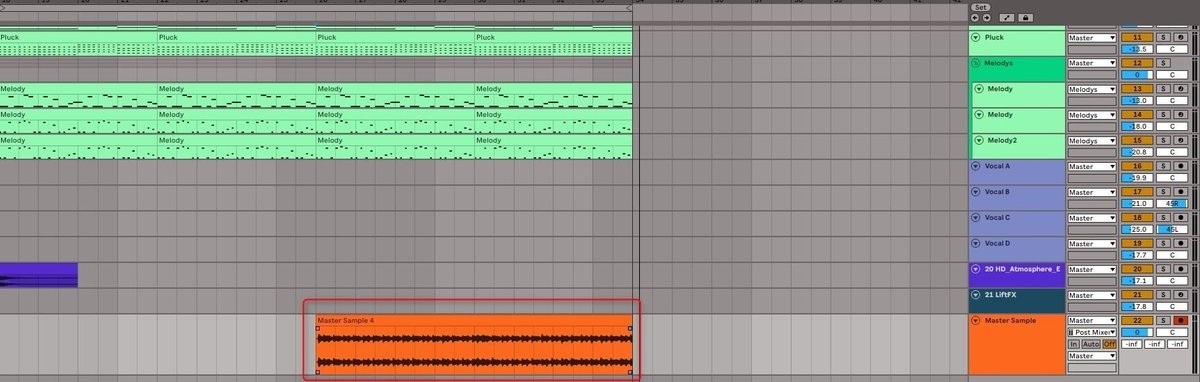Jump to next locator arrow
1200x382 pixels.
pos(987,18)
